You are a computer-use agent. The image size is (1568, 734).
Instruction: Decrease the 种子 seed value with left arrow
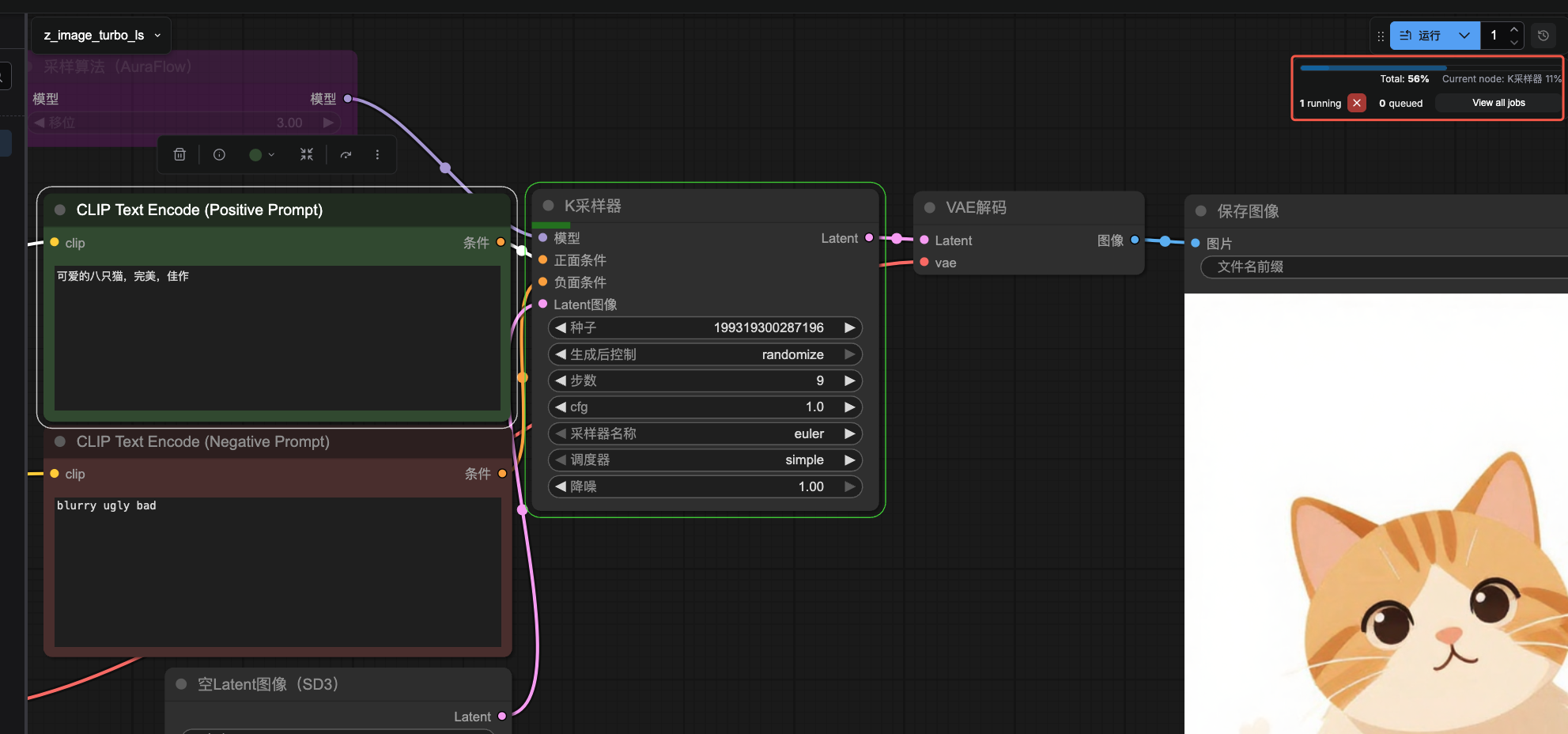coord(561,327)
